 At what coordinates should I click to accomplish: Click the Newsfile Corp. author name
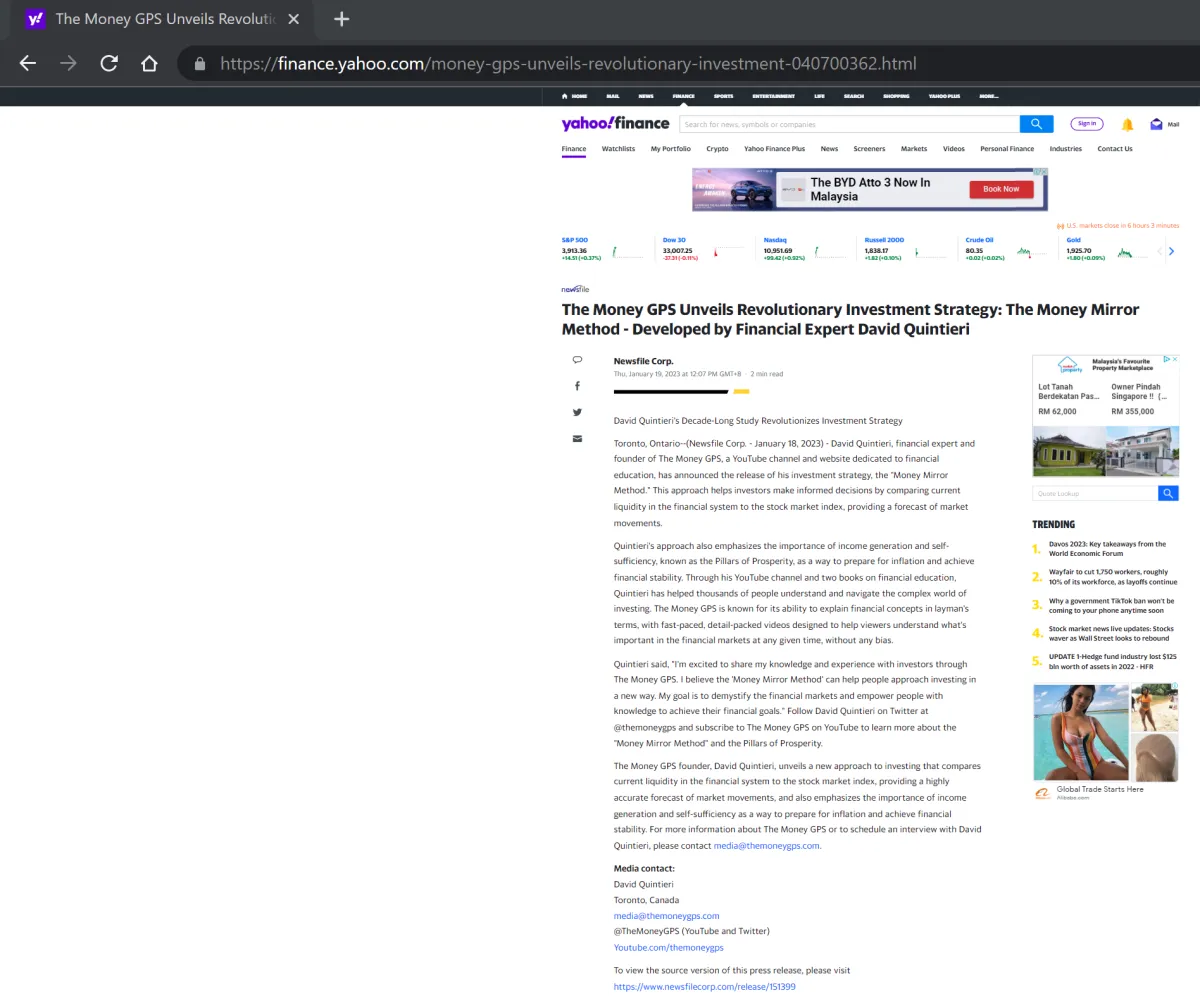[x=643, y=361]
